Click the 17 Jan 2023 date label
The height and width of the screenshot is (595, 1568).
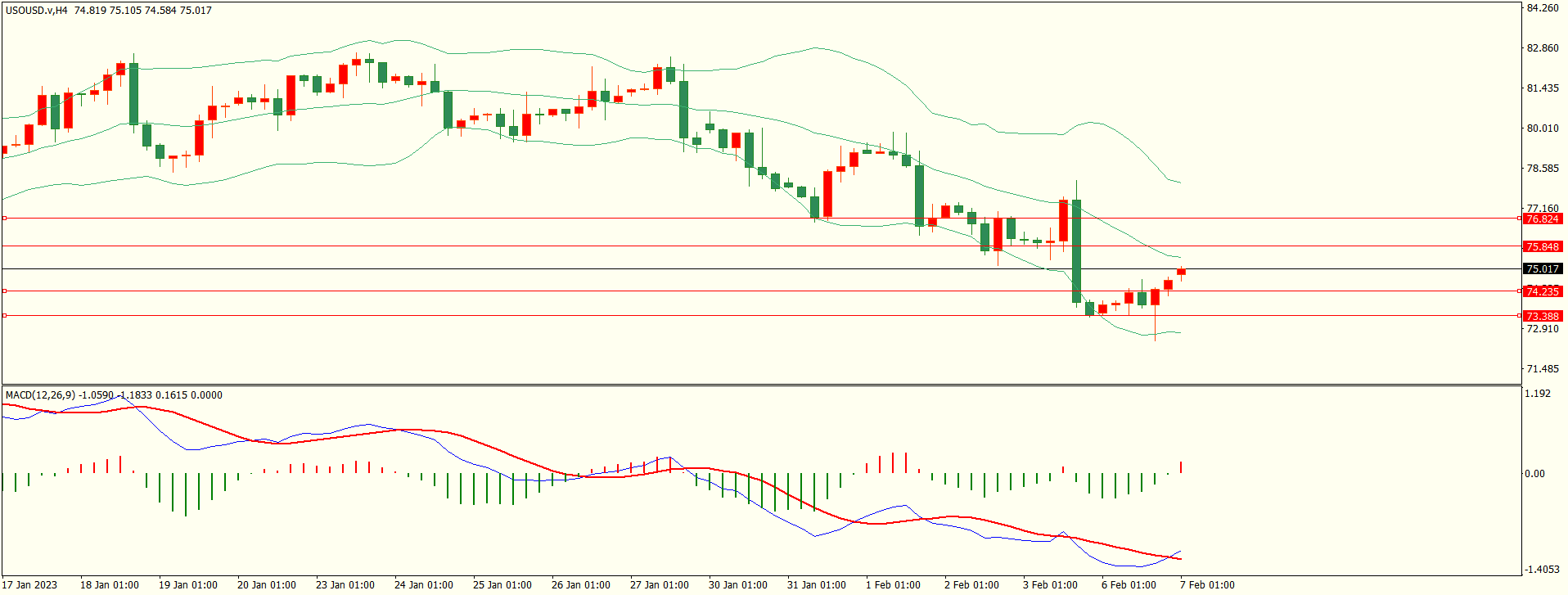pos(30,585)
